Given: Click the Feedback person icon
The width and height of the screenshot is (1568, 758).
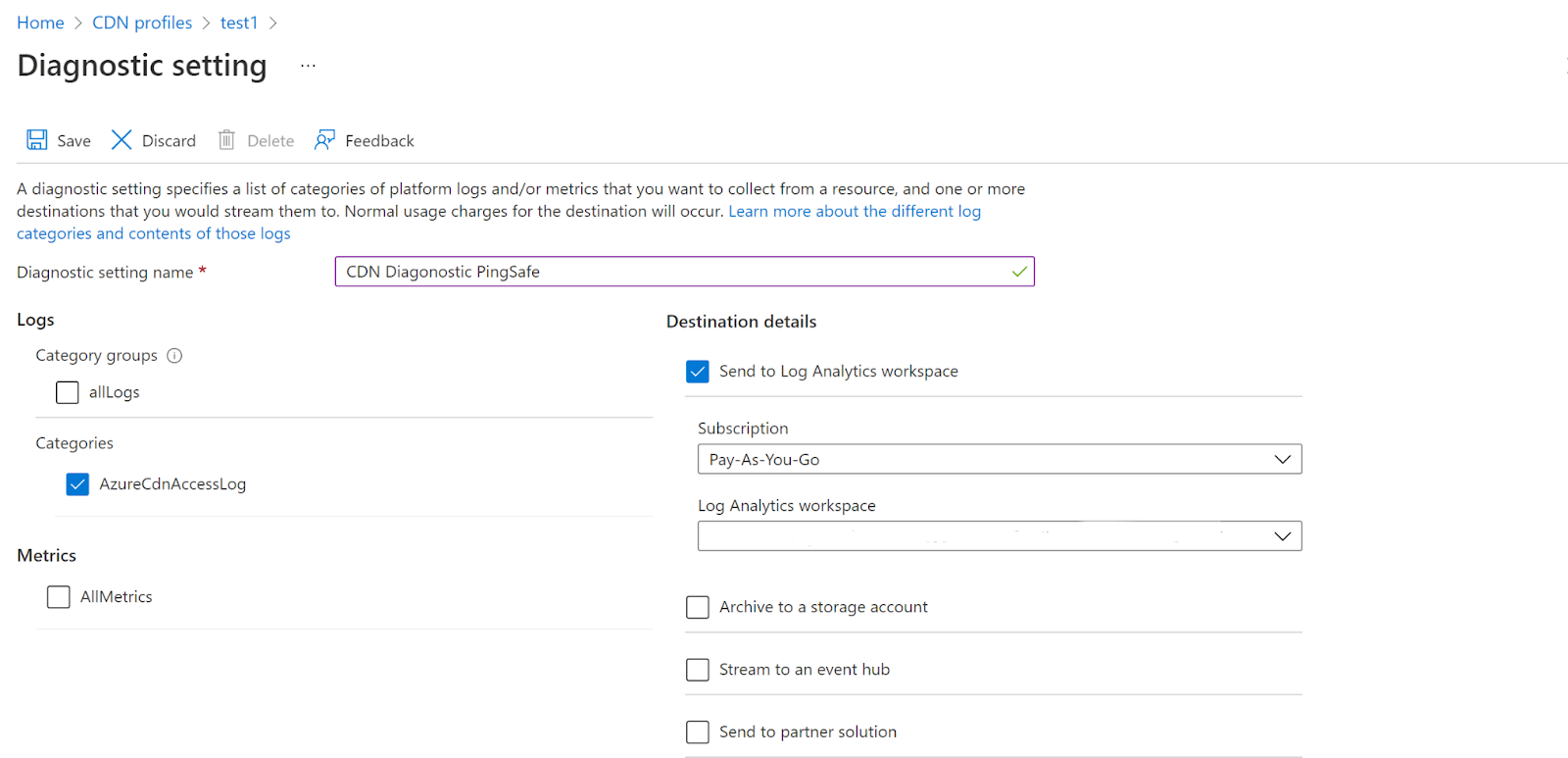Looking at the screenshot, I should tap(324, 140).
